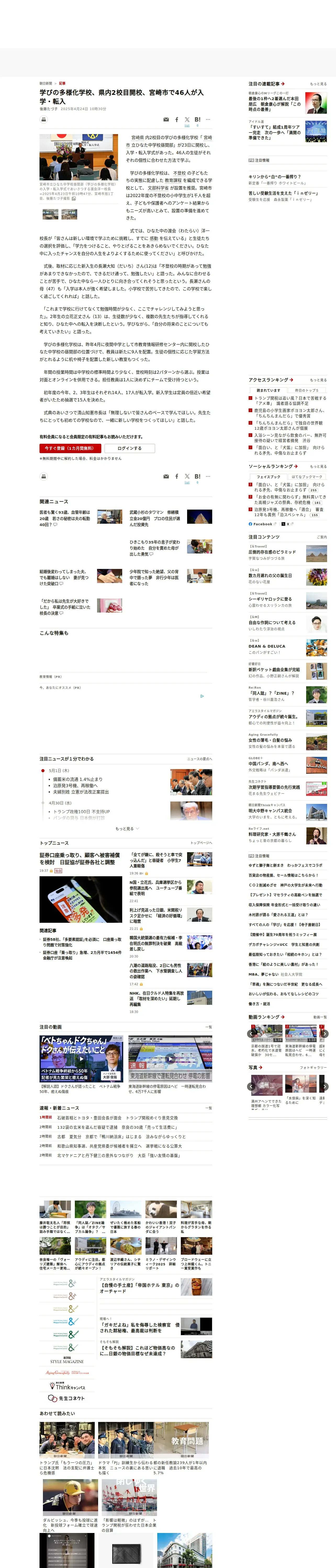This screenshot has height=1568, width=336.
Task: Click red arrow beside 写真 heading
Action: tap(261, 1067)
